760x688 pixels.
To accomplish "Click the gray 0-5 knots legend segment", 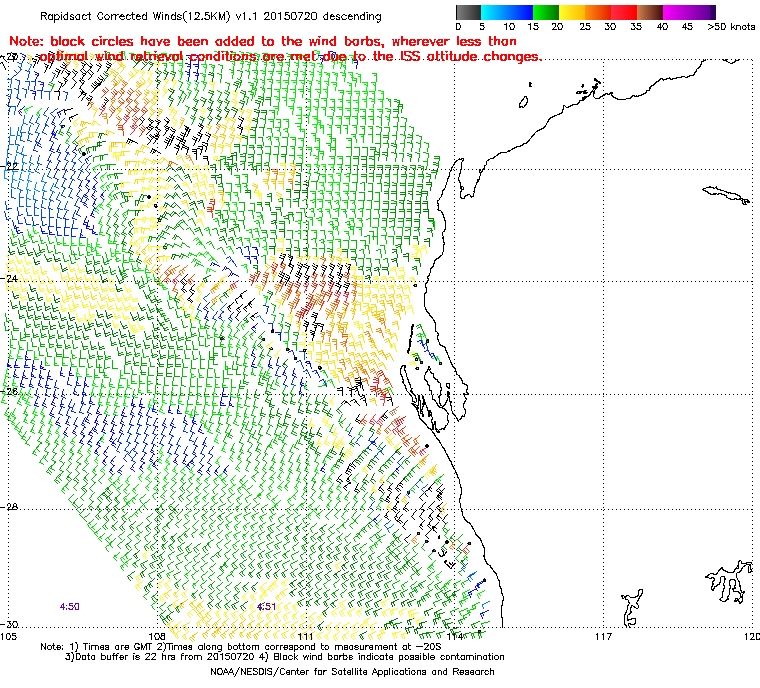I will (468, 13).
